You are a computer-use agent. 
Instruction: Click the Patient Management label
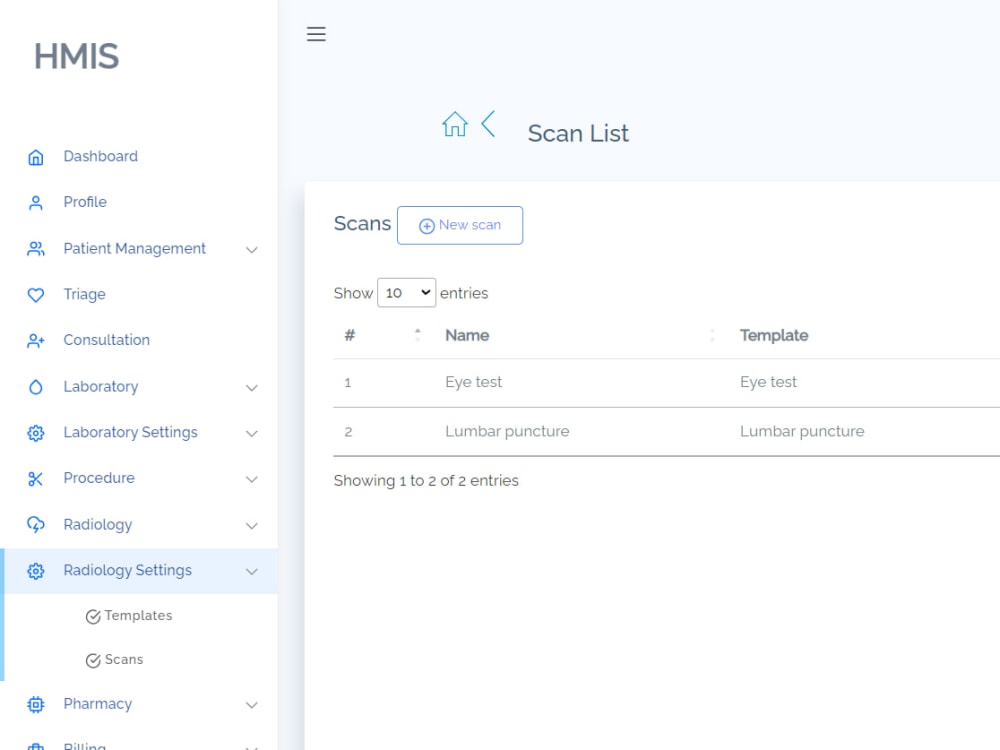point(135,249)
